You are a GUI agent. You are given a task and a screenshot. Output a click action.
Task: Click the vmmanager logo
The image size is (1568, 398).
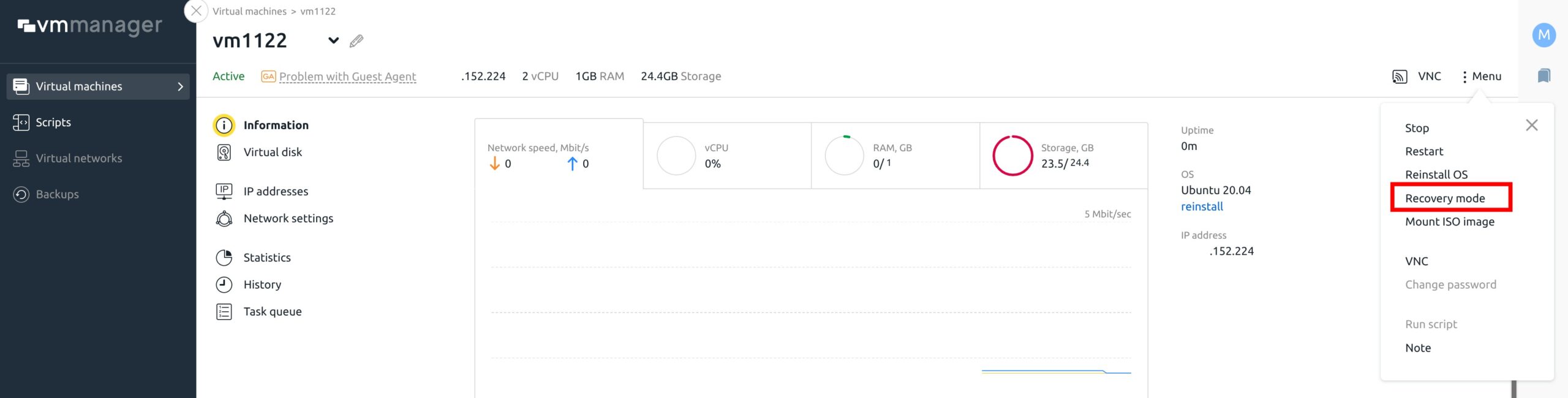tap(89, 26)
